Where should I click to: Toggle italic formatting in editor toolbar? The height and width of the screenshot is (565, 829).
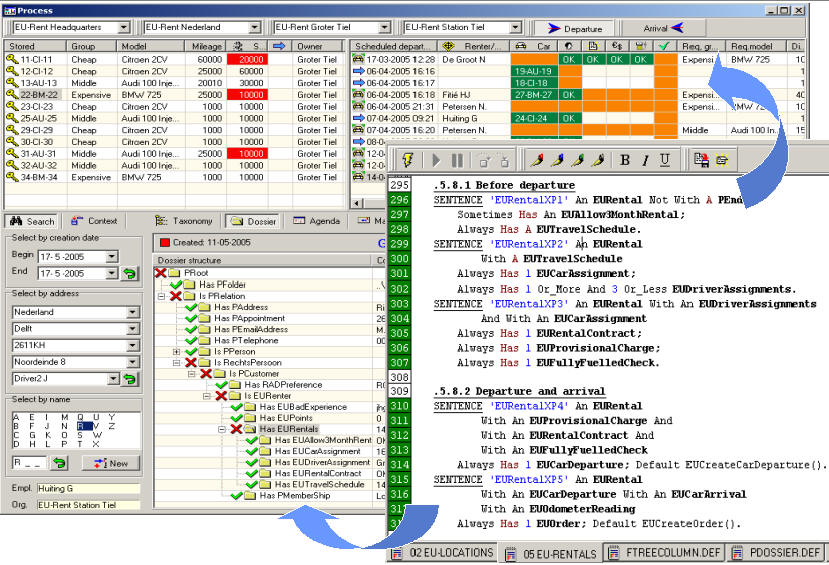(x=645, y=160)
